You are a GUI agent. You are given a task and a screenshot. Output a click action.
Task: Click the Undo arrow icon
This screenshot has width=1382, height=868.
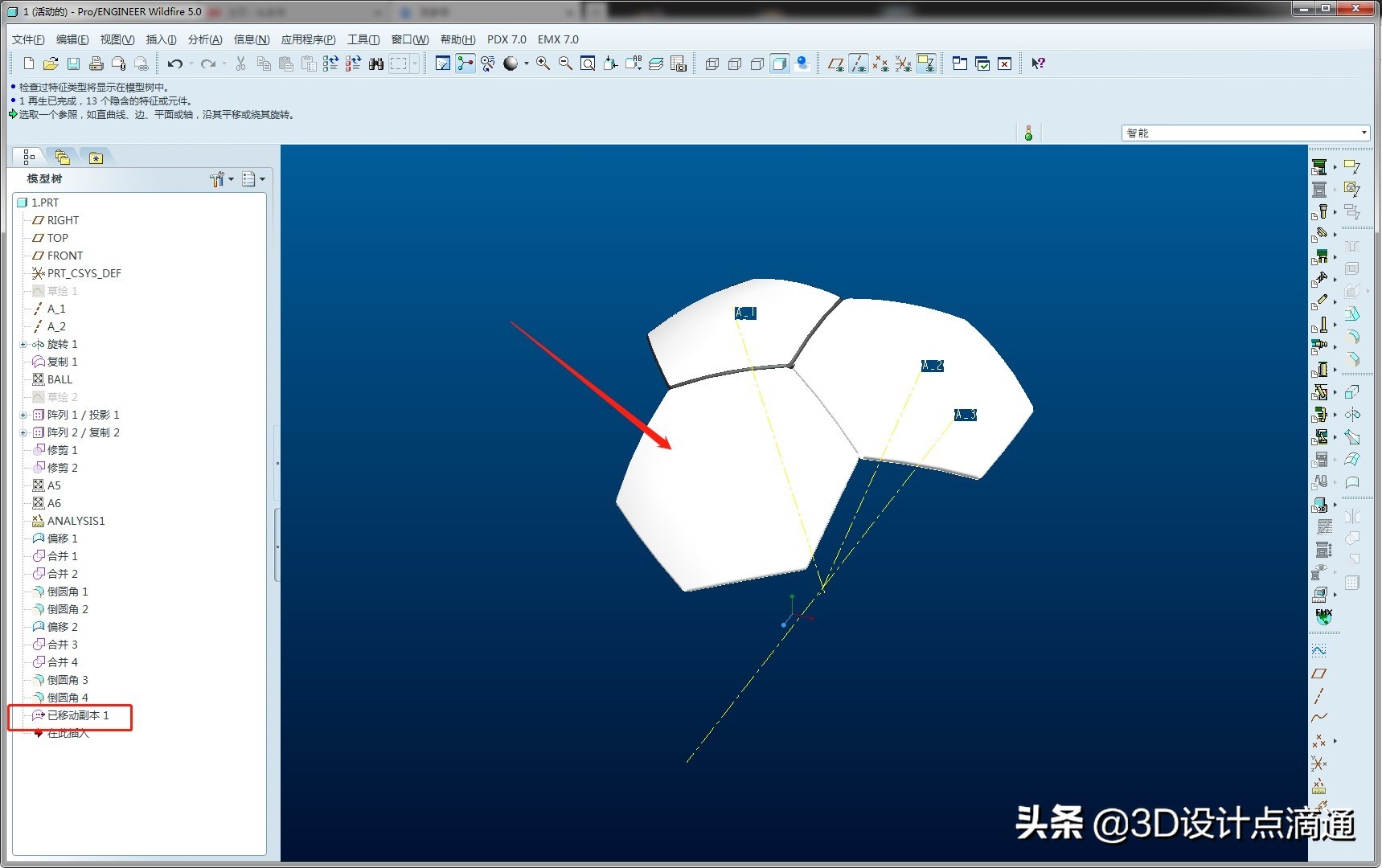(x=174, y=63)
